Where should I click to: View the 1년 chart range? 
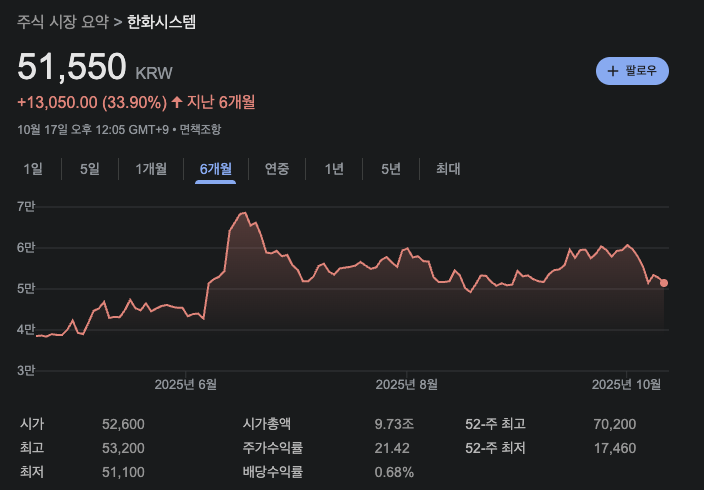tap(334, 169)
